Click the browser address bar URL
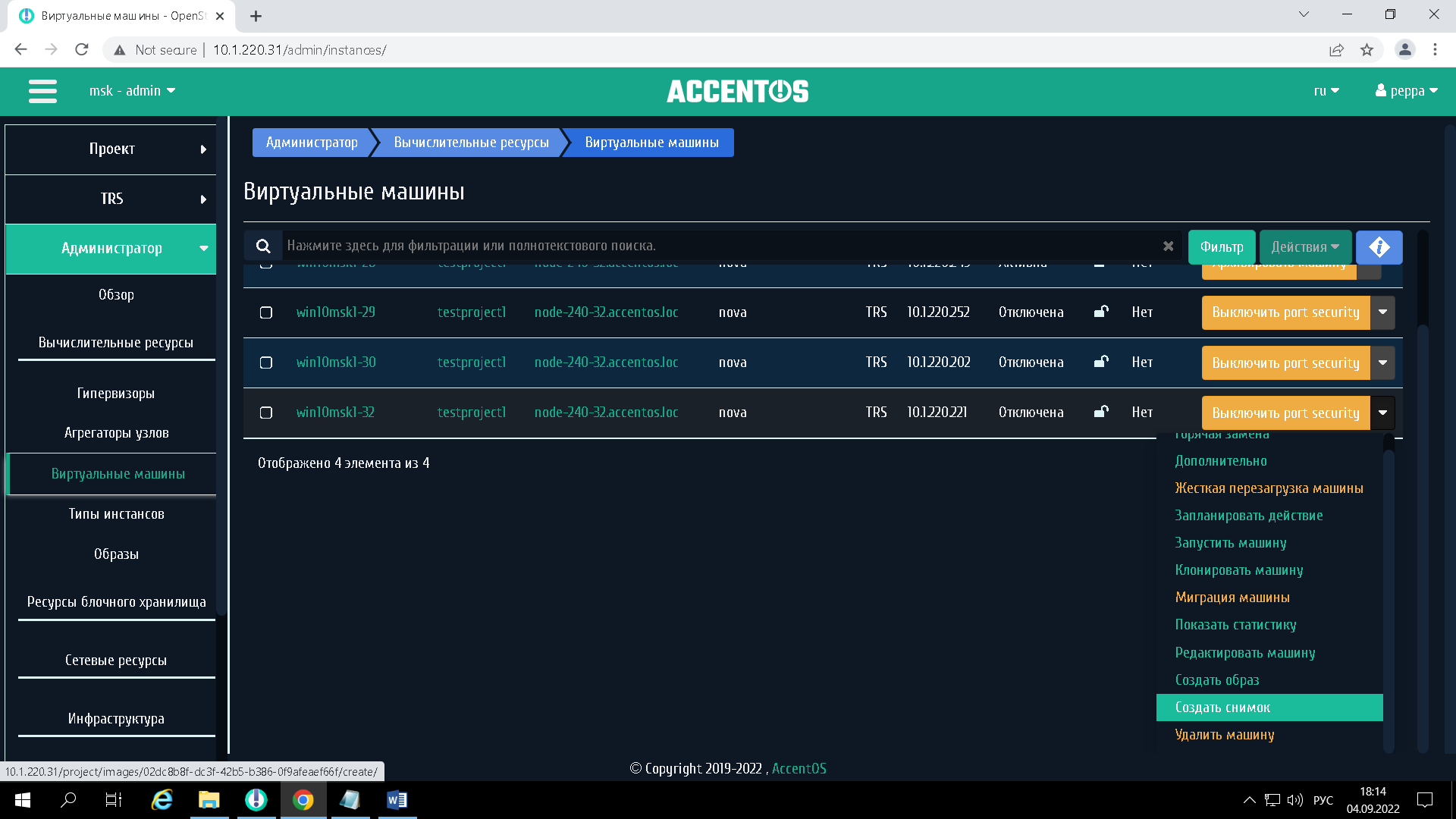Viewport: 1456px width, 819px height. [x=300, y=50]
